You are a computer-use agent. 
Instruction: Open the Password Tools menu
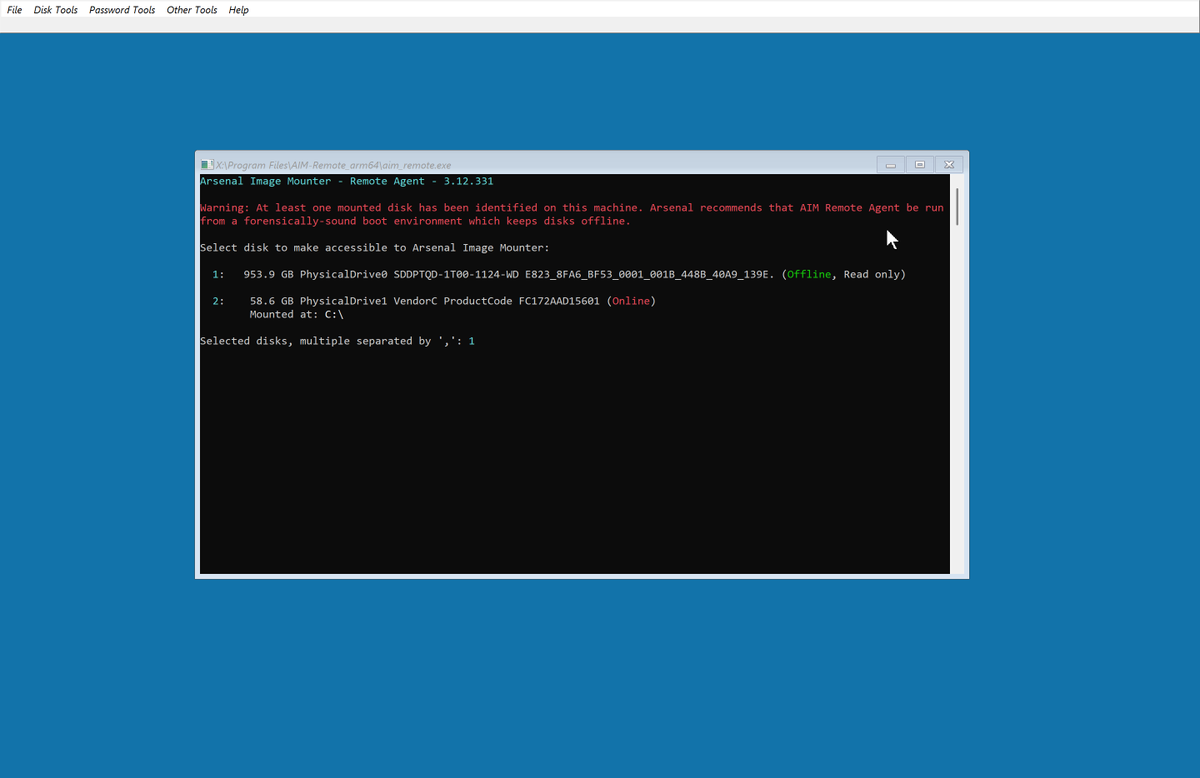(122, 10)
